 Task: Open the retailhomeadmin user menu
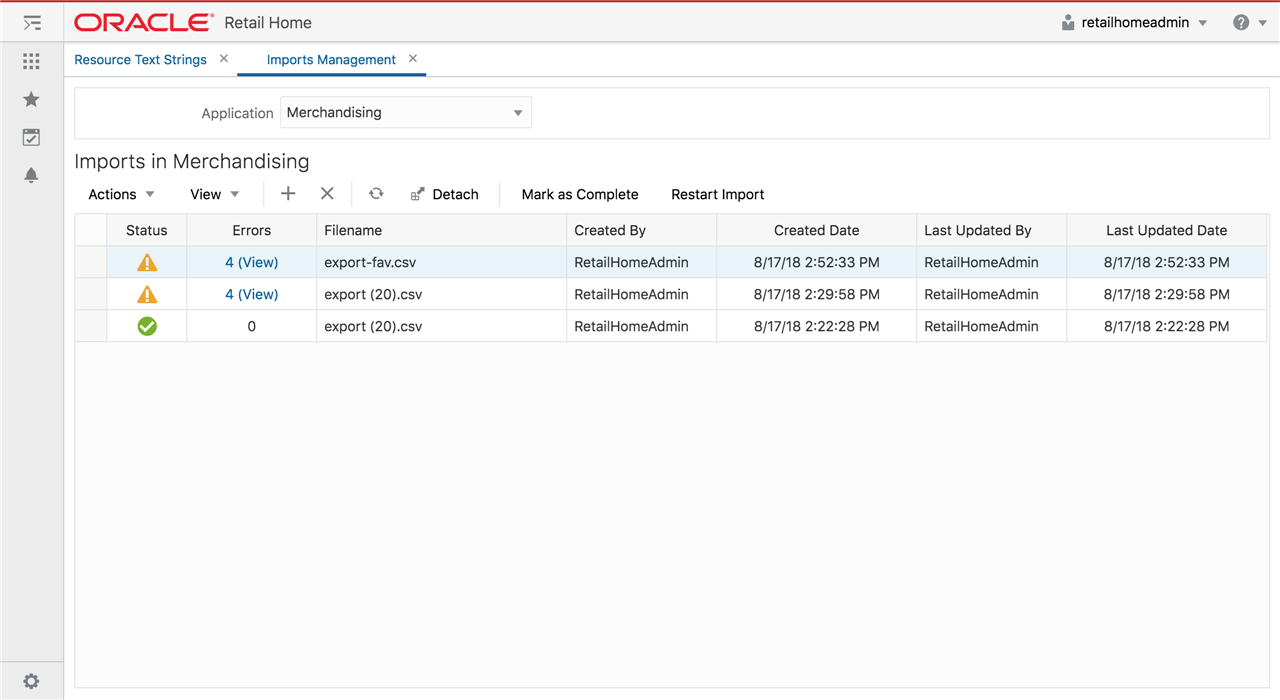click(1134, 21)
